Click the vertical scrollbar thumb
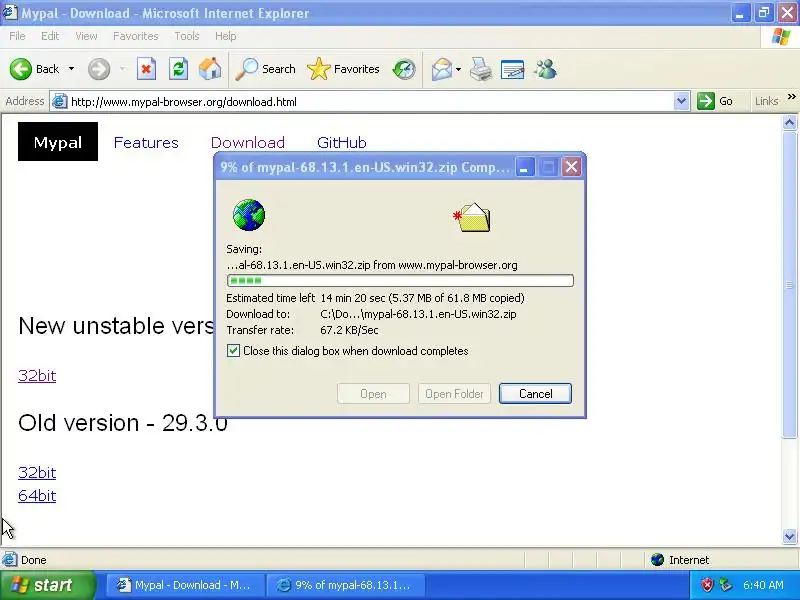800x600 pixels. coord(790,284)
